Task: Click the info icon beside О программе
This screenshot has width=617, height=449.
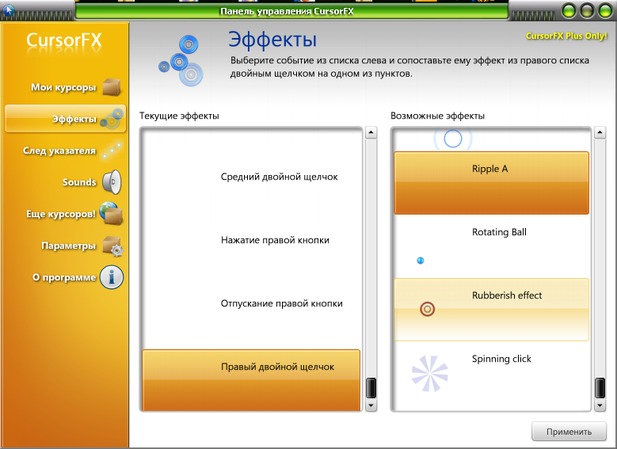Action: point(111,277)
